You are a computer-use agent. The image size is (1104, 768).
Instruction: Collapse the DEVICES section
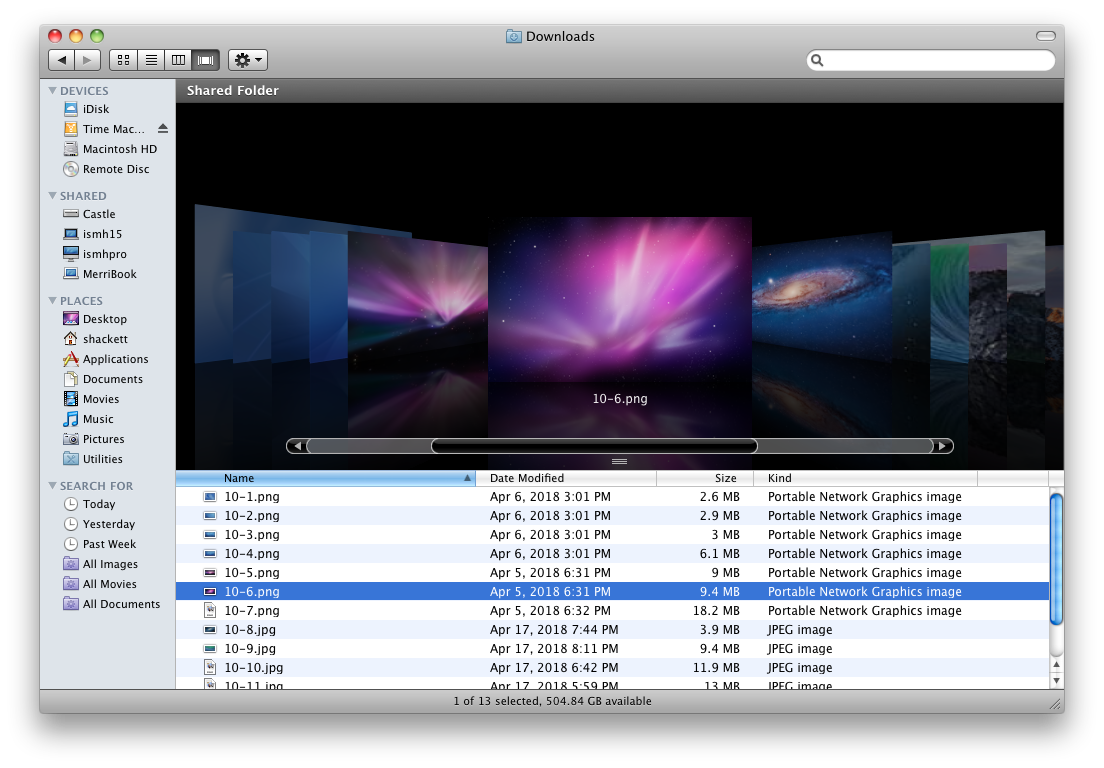pyautogui.click(x=53, y=90)
